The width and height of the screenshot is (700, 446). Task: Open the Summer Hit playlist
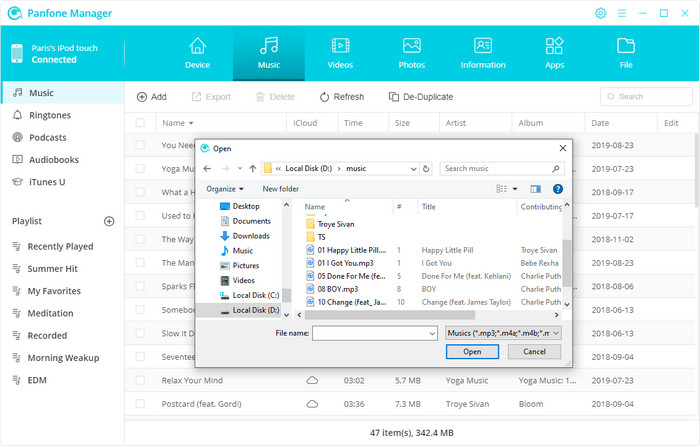(x=55, y=268)
